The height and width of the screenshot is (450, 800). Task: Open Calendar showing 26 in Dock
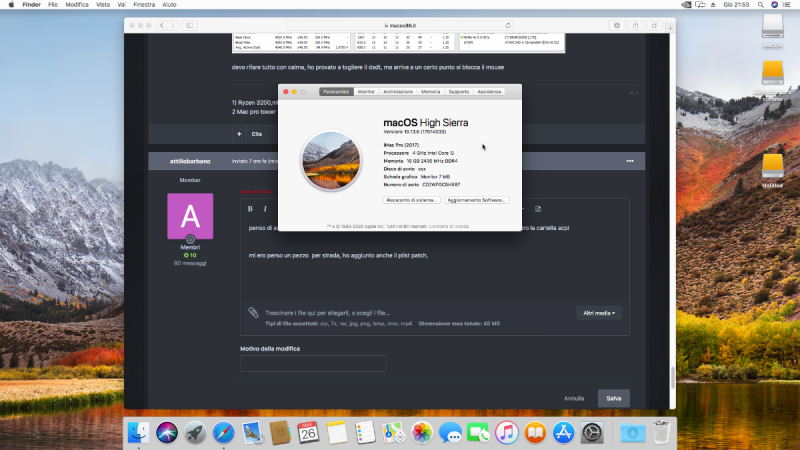[308, 433]
